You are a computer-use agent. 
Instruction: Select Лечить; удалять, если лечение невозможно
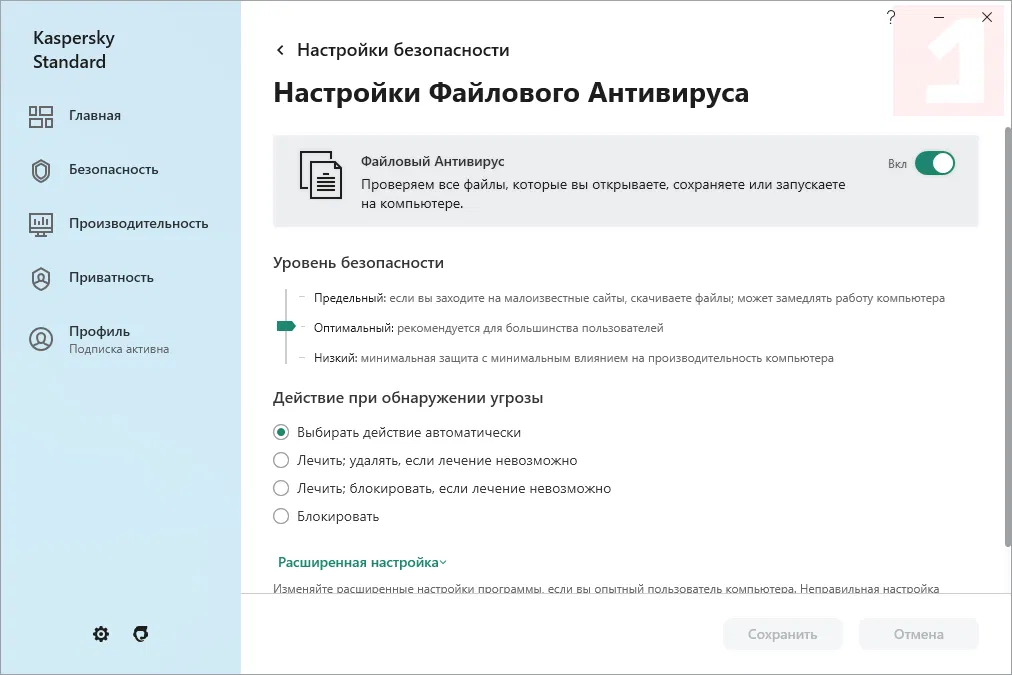coord(281,460)
